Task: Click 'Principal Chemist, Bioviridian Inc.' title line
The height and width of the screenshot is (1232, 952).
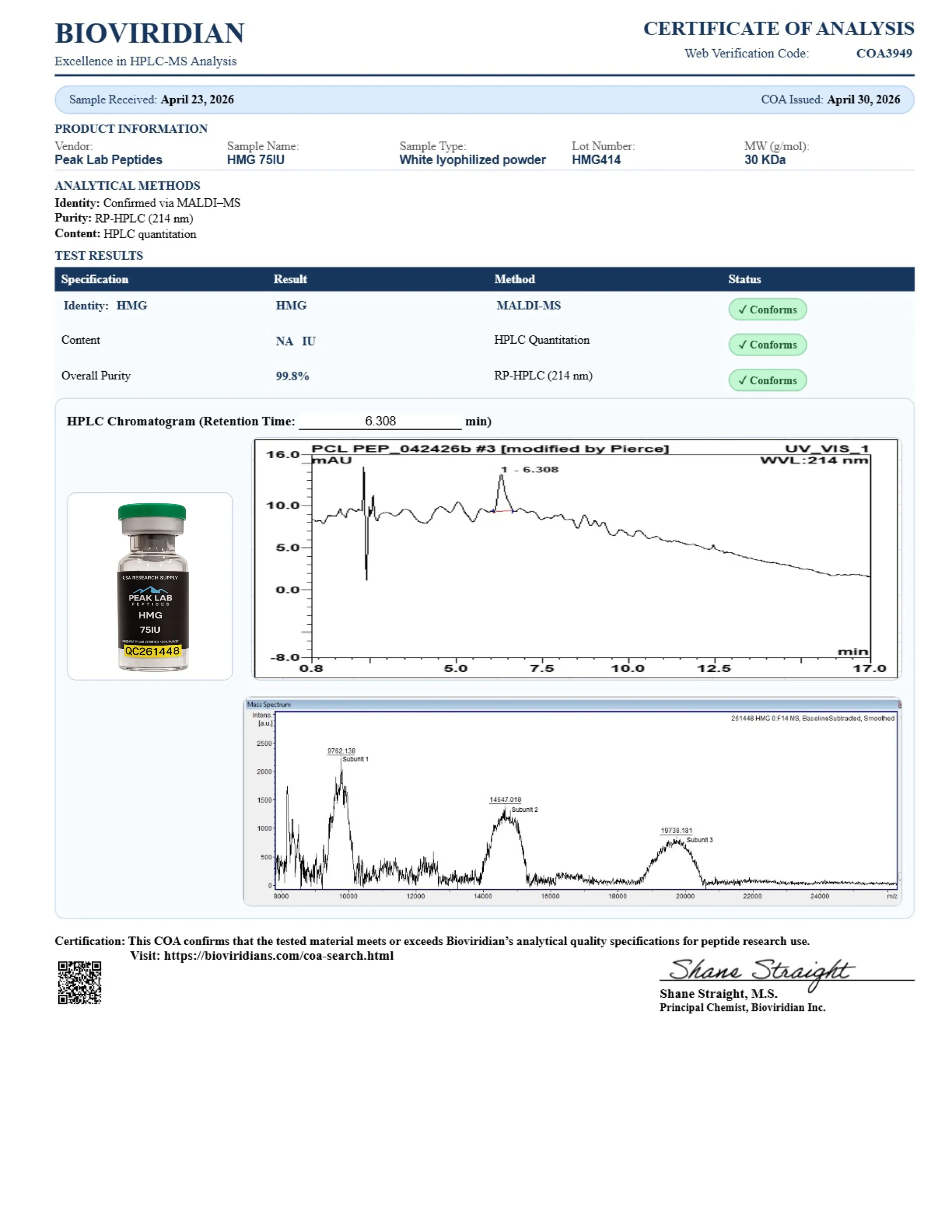Action: pos(742,1007)
